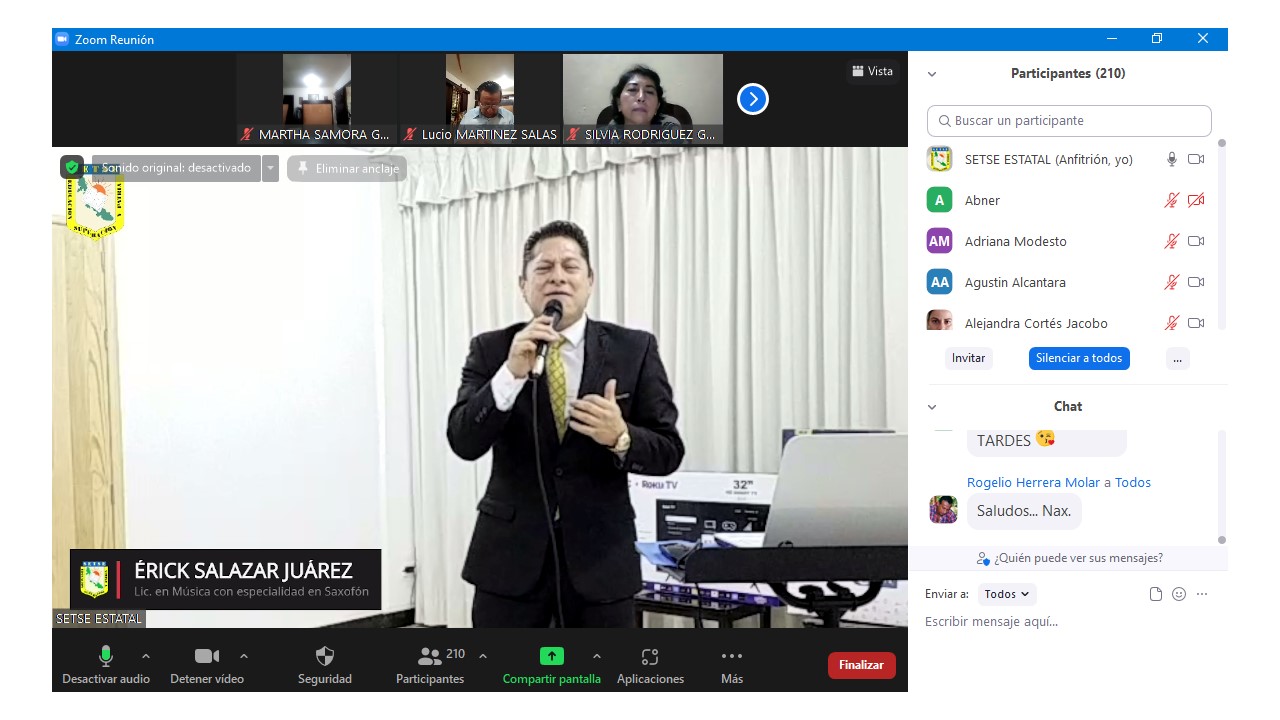Click Alejandra Cortés Jacobo's muted microphone icon
Viewport: 1280px width, 720px height.
coord(1172,323)
